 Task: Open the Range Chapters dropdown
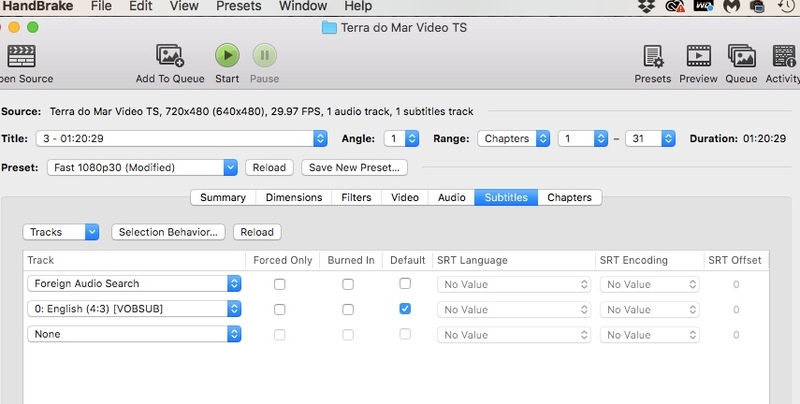[x=514, y=139]
